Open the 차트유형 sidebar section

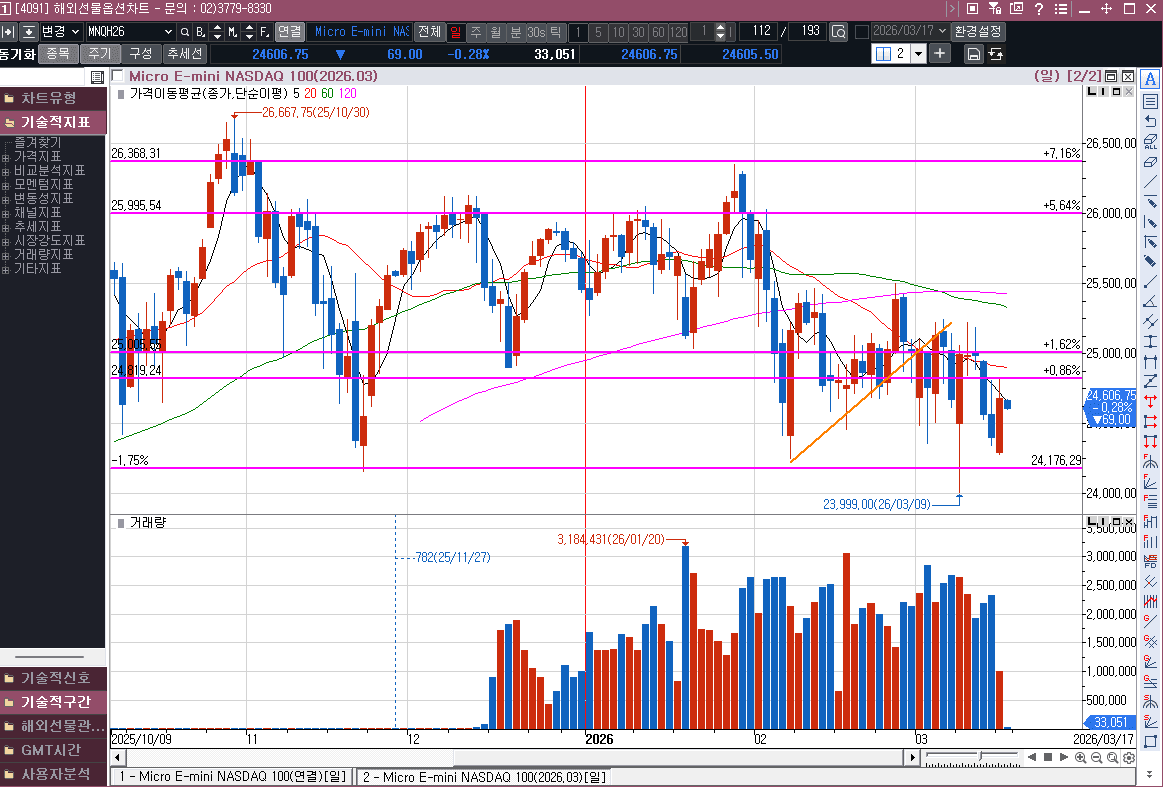[x=53, y=98]
